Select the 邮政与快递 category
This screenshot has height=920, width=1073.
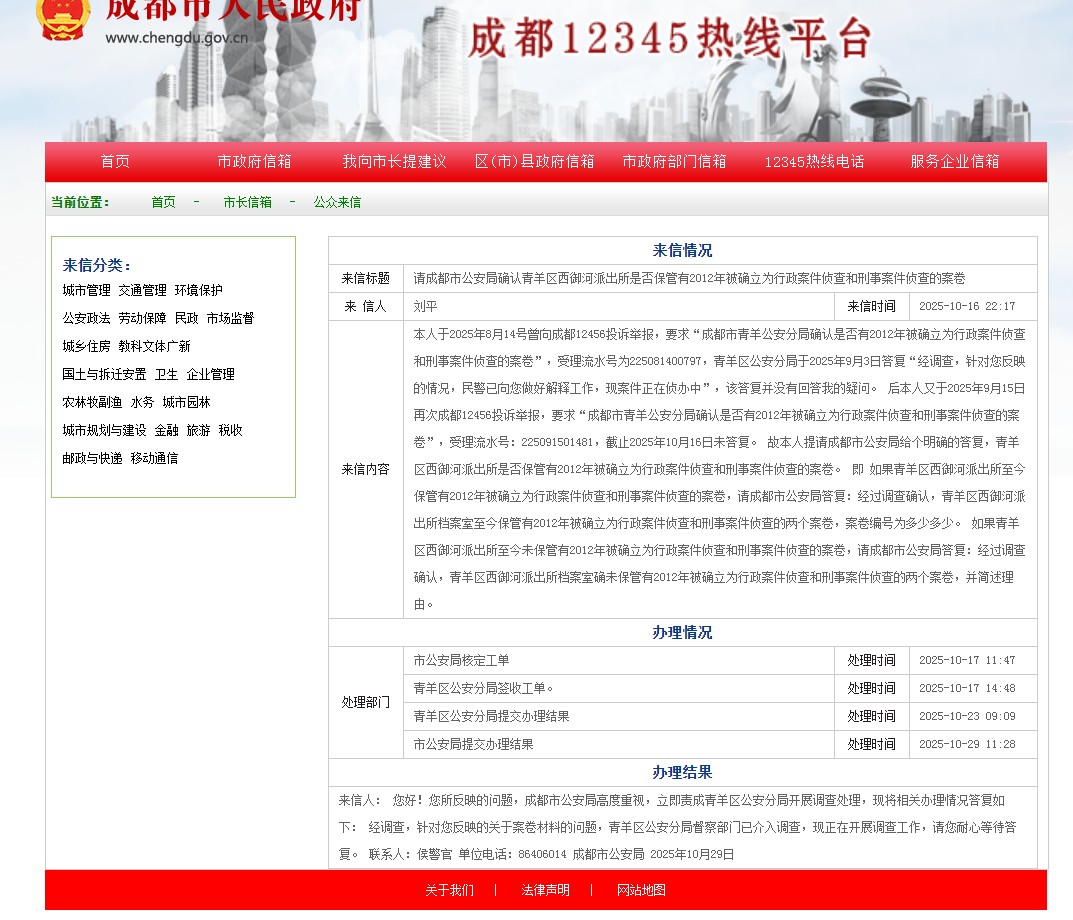[92, 459]
